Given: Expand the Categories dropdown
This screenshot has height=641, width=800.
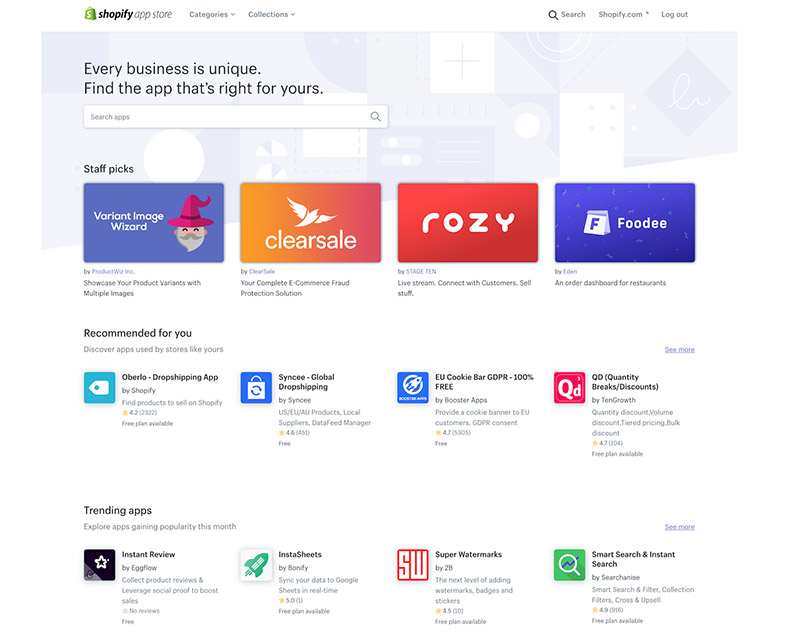Looking at the screenshot, I should coord(212,14).
